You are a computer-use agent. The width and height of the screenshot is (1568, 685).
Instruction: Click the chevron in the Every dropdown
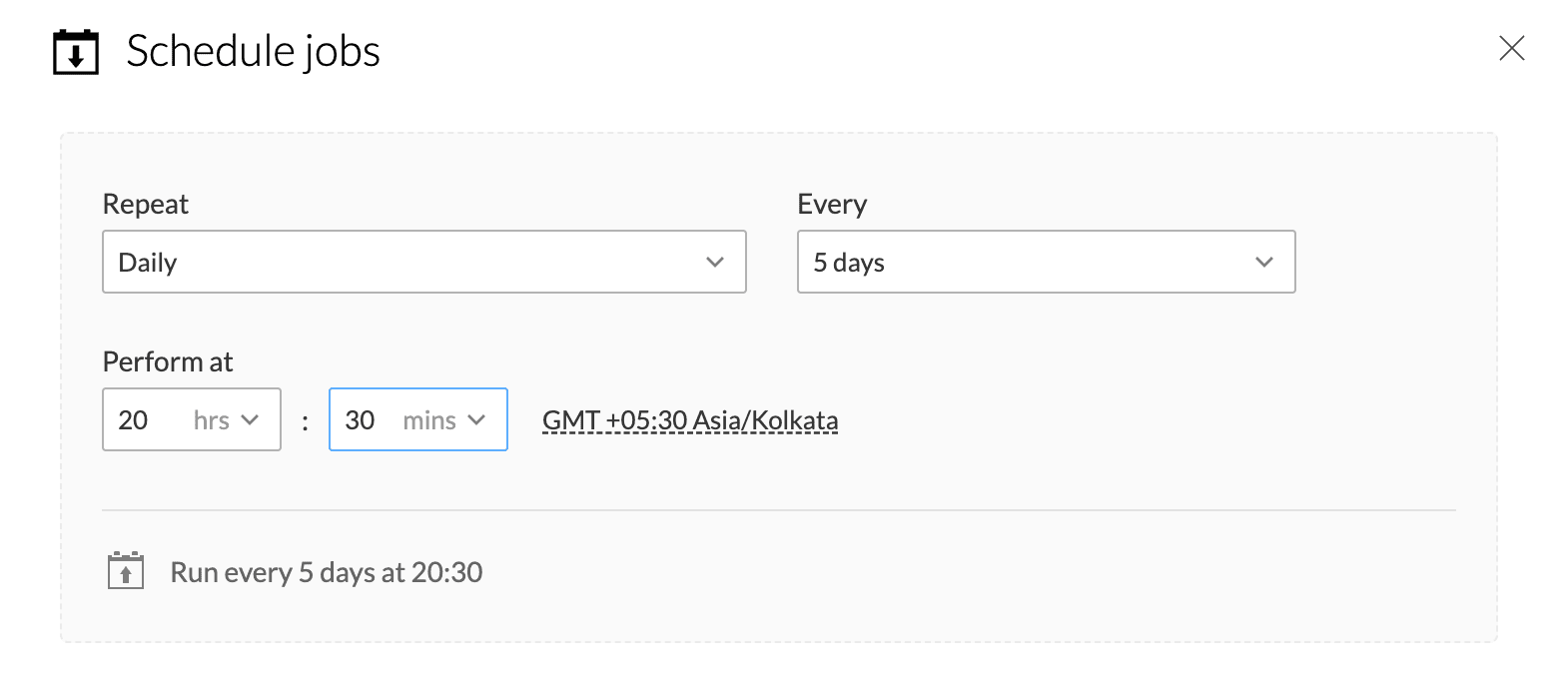1264,262
